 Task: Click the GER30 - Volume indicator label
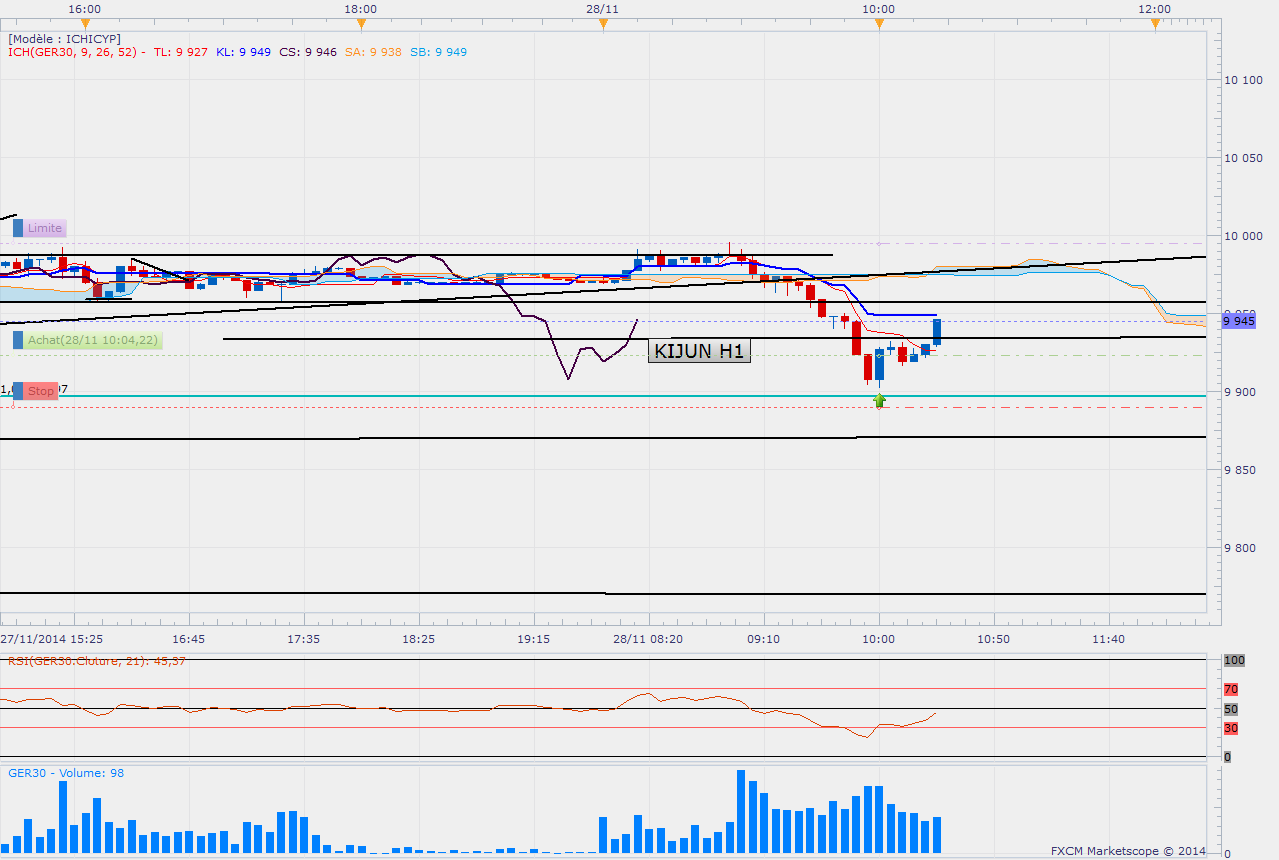pos(66,773)
